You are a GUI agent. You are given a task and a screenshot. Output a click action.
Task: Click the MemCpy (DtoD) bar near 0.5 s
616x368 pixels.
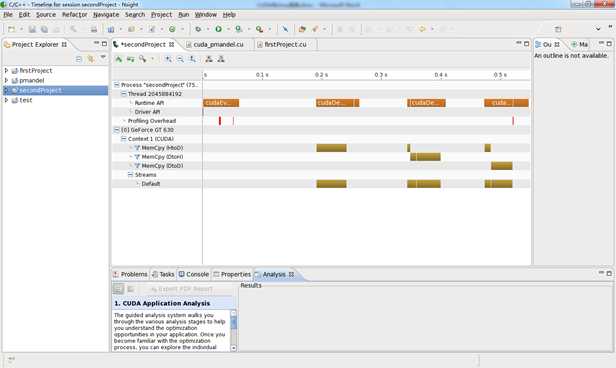(x=502, y=166)
